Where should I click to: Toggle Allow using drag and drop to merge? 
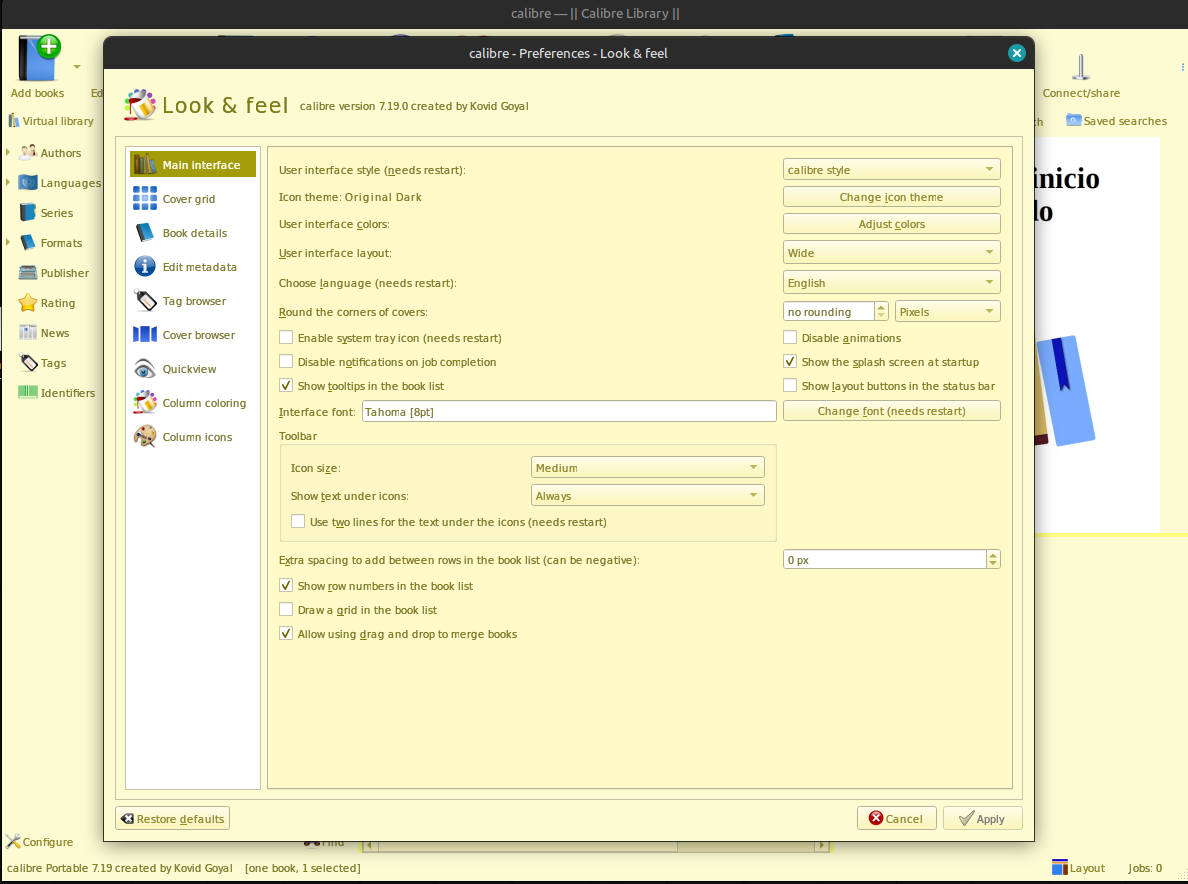(x=286, y=633)
